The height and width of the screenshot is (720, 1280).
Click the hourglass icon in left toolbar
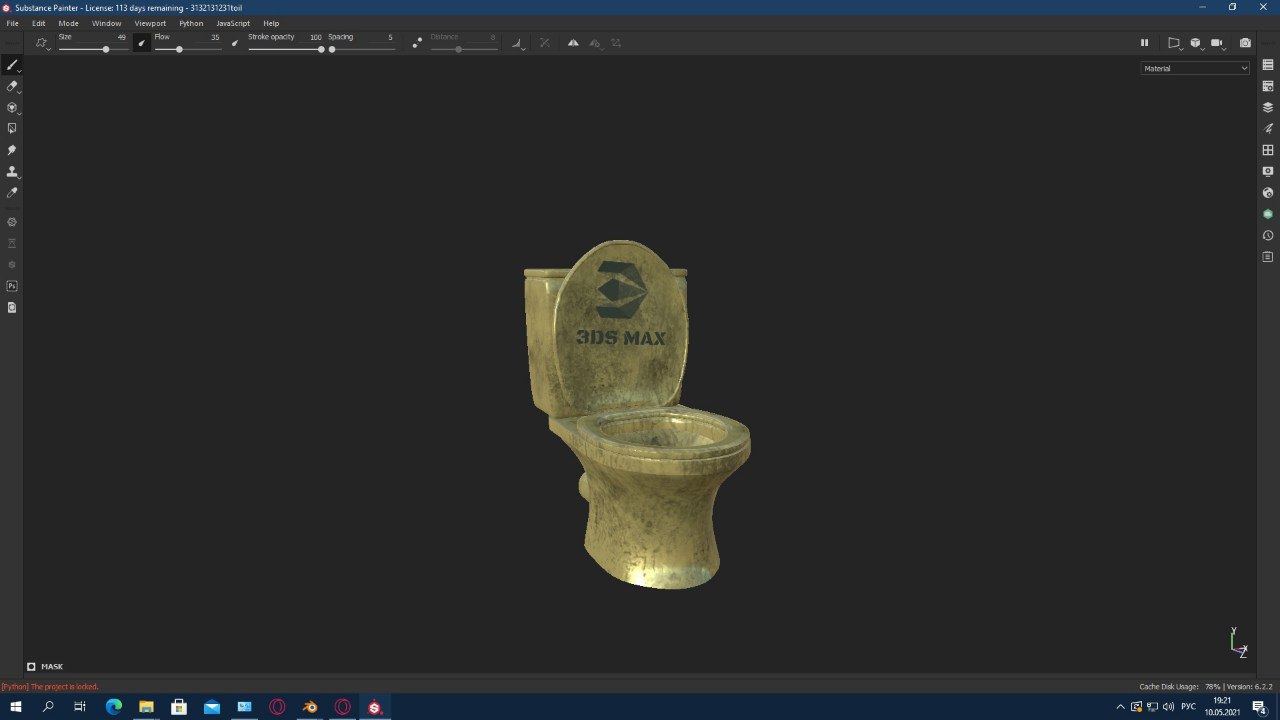click(x=12, y=243)
